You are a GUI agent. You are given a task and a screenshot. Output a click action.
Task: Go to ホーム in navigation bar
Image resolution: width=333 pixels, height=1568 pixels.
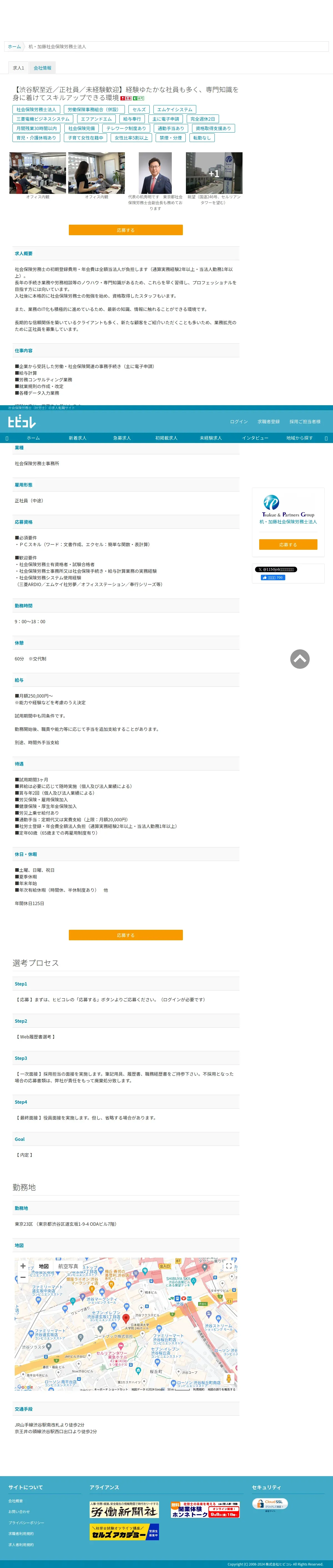click(x=34, y=438)
